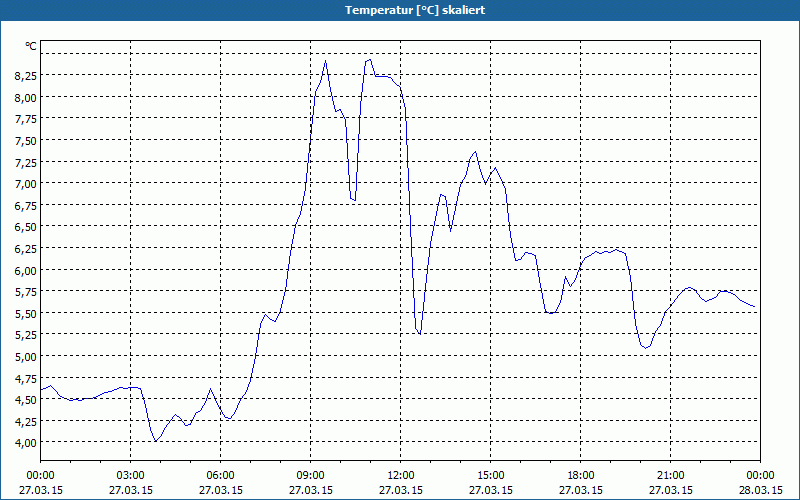800x500 pixels.
Task: Select the '6,50' temperature axis label
Action: pyautogui.click(x=26, y=228)
